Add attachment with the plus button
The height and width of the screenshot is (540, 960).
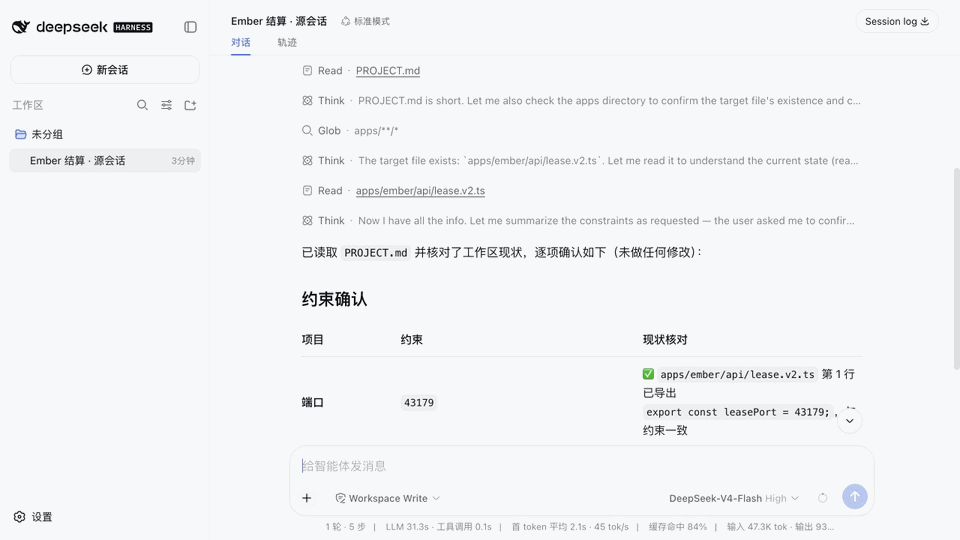(x=307, y=498)
